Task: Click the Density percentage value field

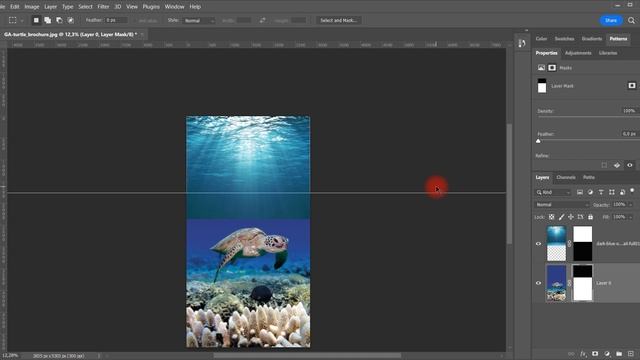Action: point(629,111)
